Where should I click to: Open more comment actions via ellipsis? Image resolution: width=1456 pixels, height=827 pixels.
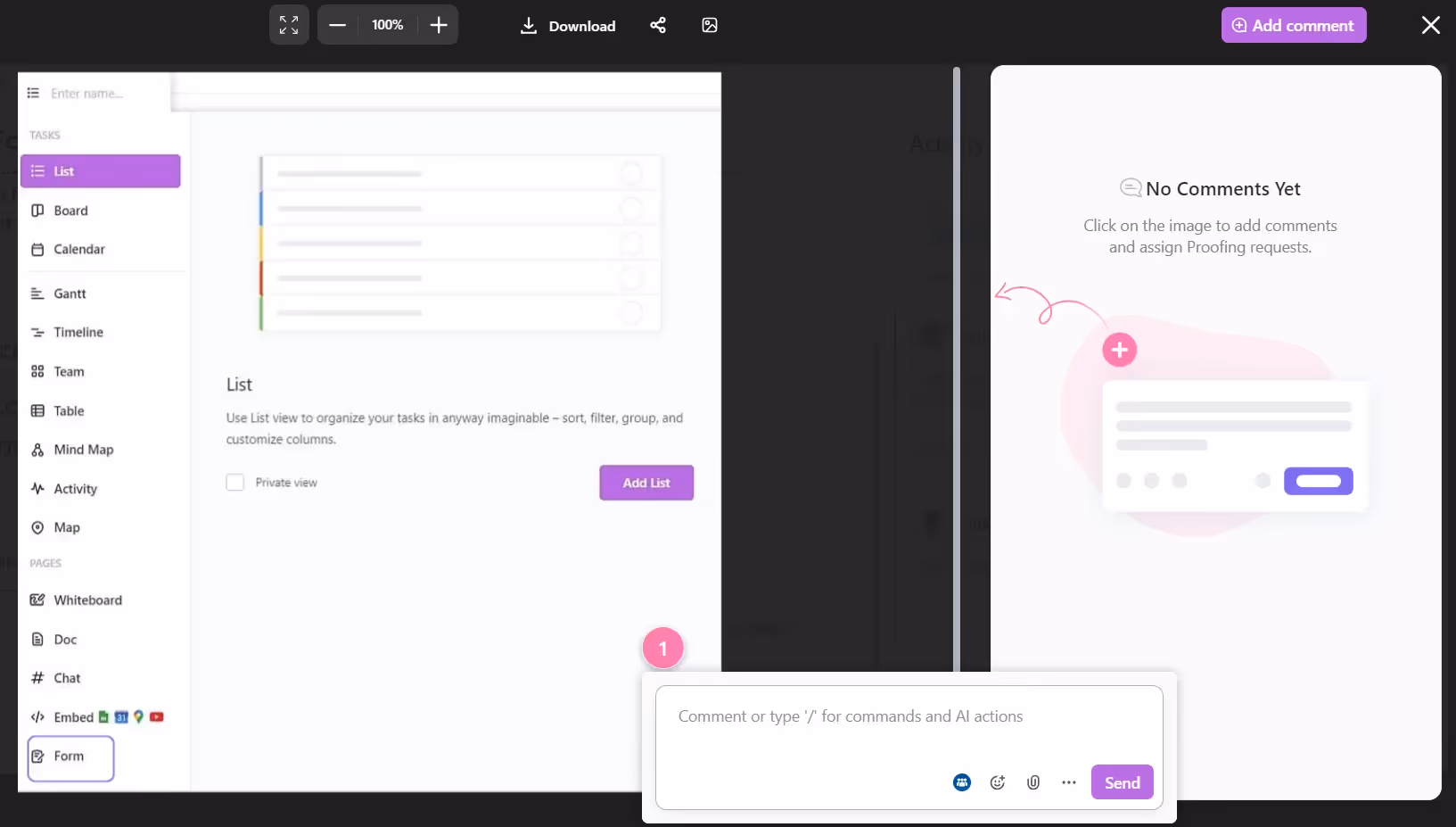click(x=1068, y=782)
